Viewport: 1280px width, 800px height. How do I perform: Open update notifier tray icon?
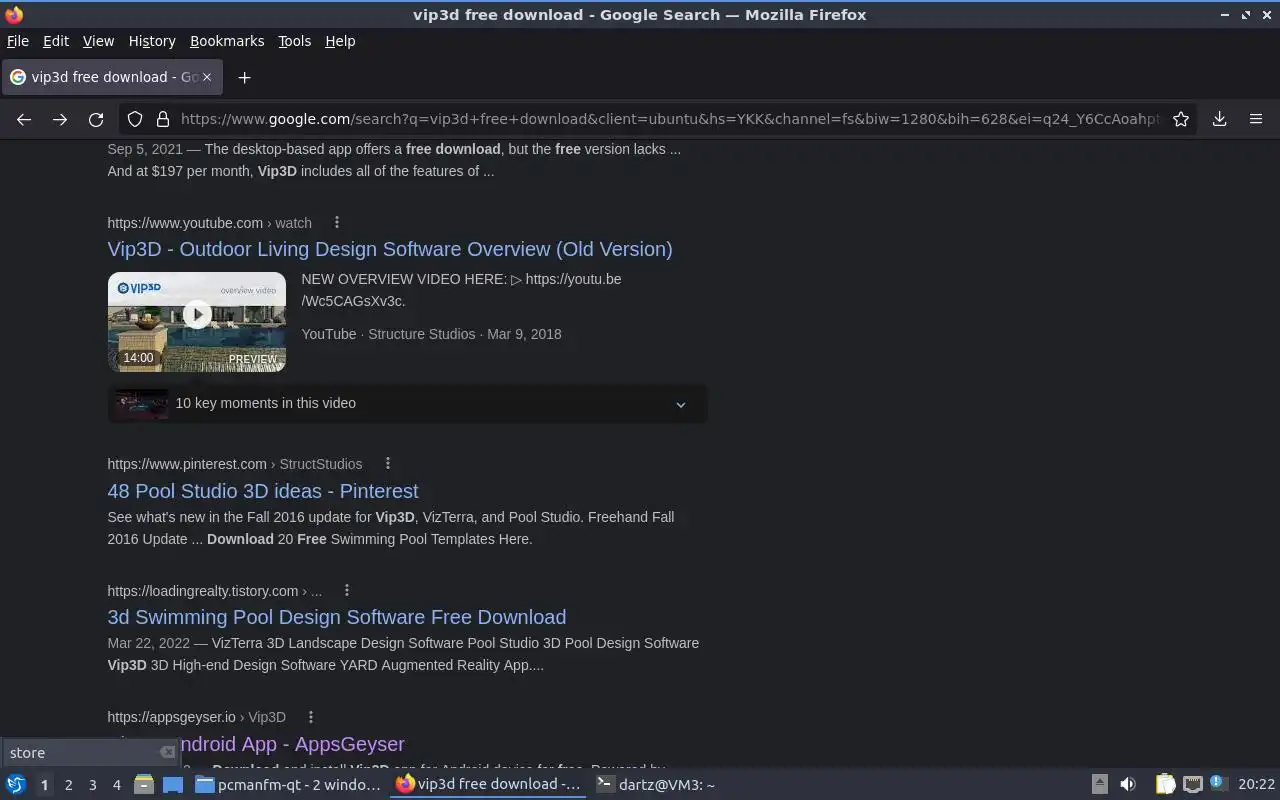click(x=1217, y=783)
